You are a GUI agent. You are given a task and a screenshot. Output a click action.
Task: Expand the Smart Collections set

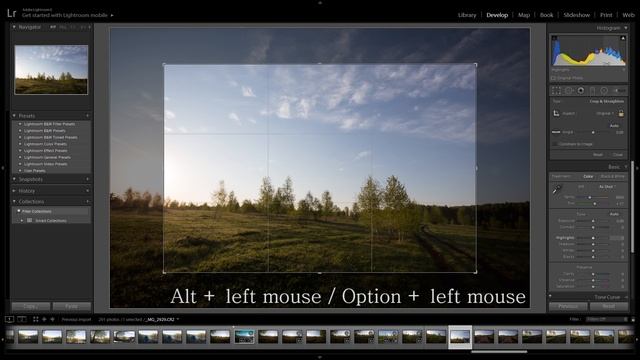(22, 220)
